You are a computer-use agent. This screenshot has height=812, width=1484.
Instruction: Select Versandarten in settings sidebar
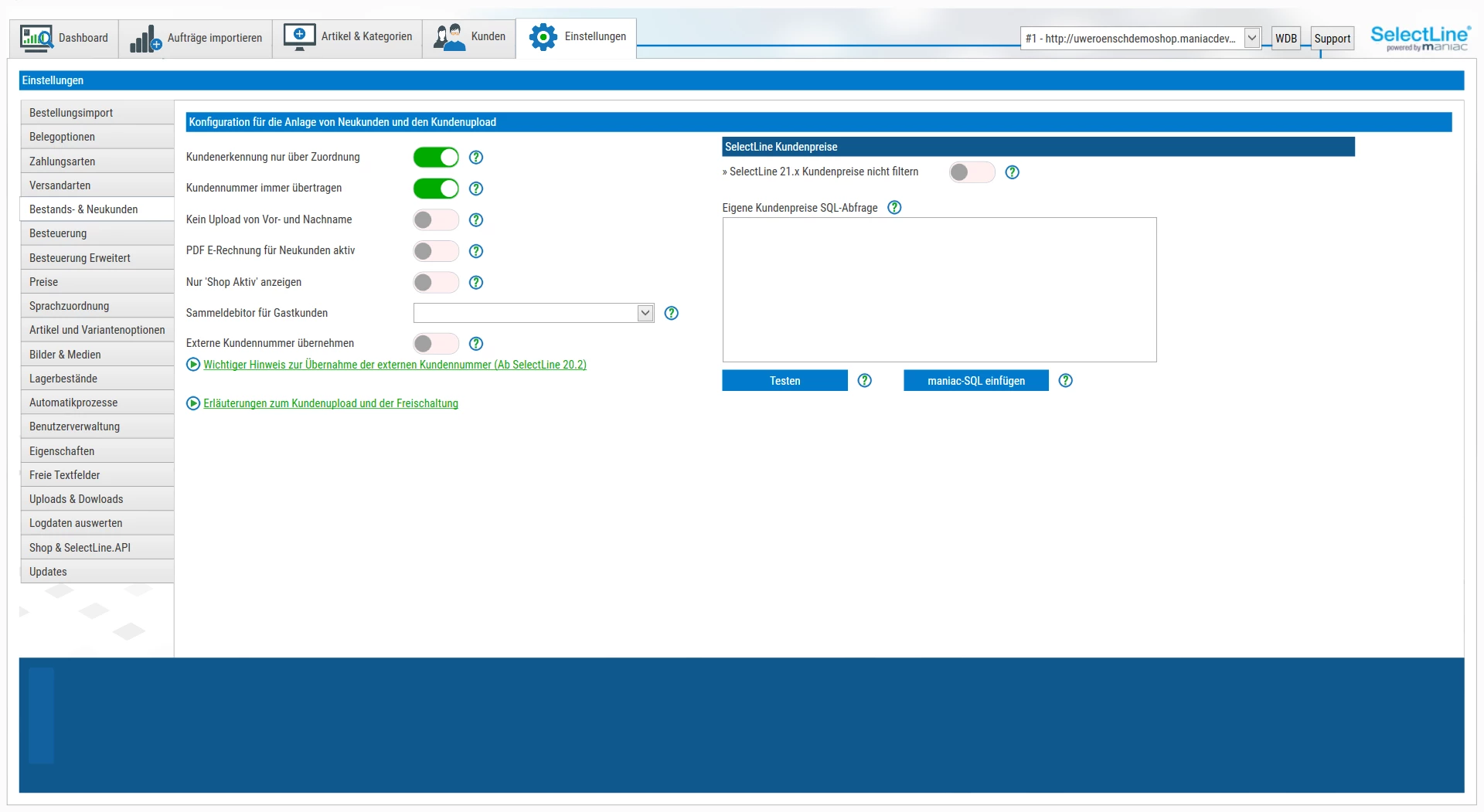pyautogui.click(x=97, y=185)
